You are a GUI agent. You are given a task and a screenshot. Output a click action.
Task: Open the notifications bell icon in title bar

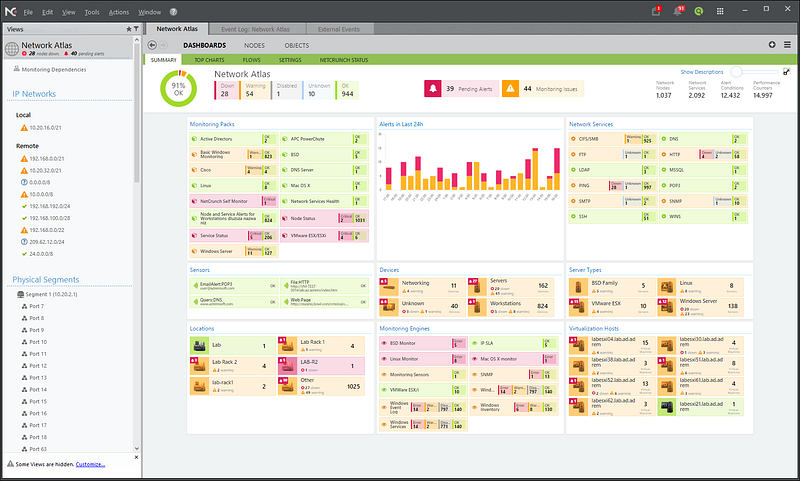point(678,11)
